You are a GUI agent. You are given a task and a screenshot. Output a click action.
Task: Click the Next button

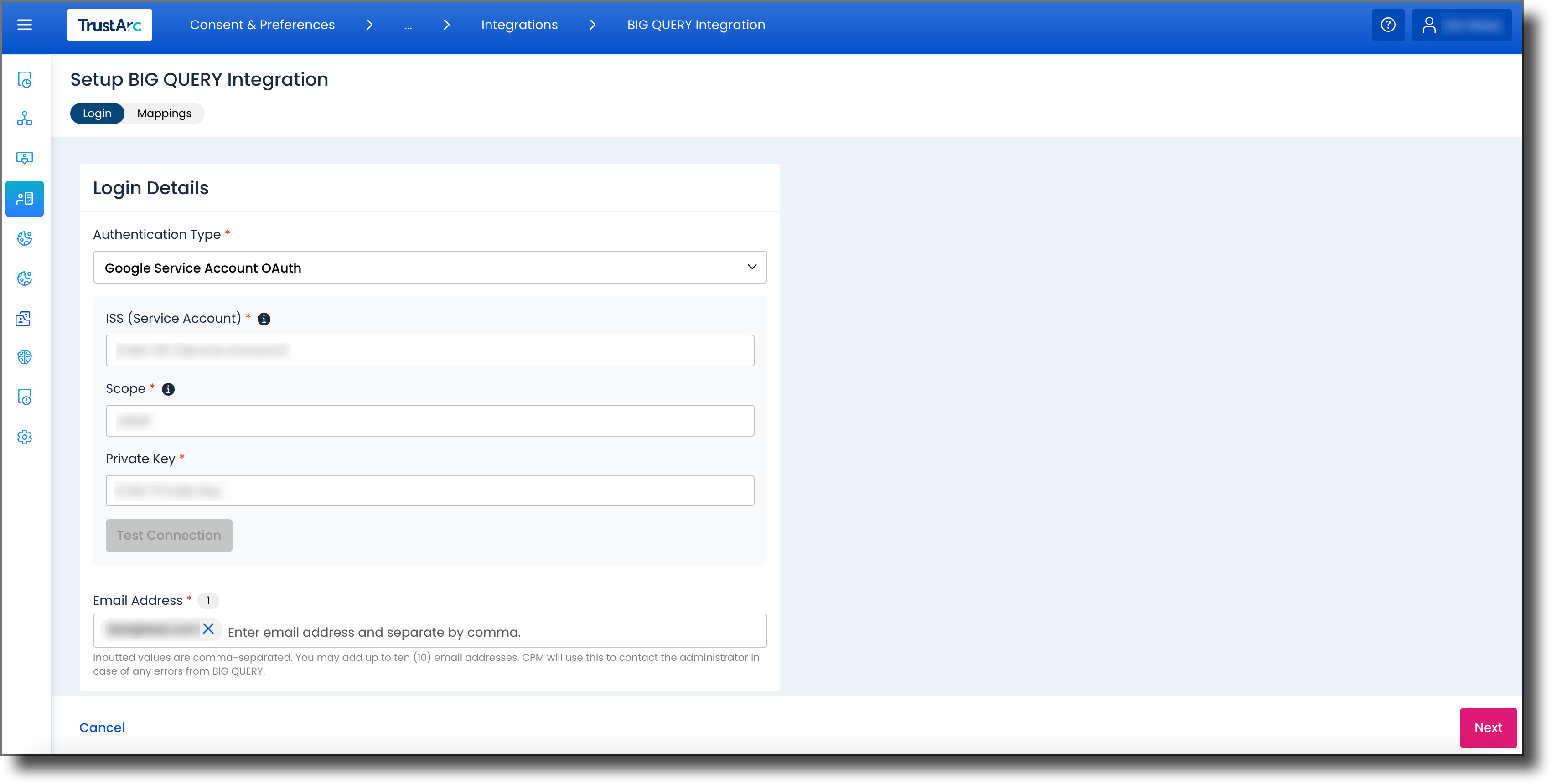click(x=1488, y=727)
